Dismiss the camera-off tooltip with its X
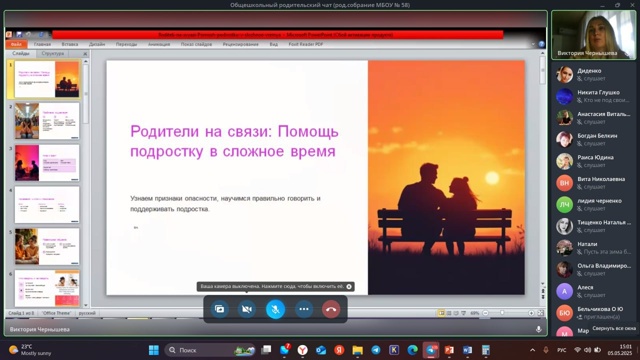Image resolution: width=640 pixels, height=360 pixels. click(x=349, y=287)
